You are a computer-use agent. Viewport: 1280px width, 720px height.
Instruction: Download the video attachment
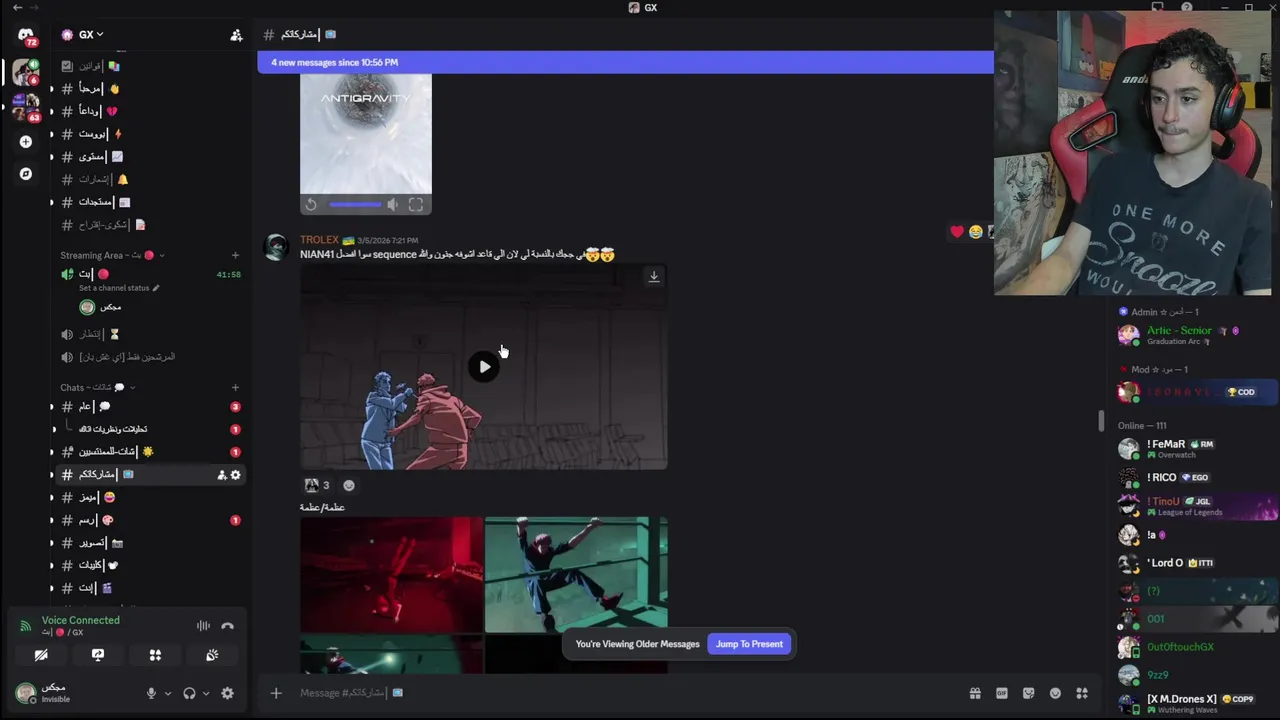(x=654, y=276)
